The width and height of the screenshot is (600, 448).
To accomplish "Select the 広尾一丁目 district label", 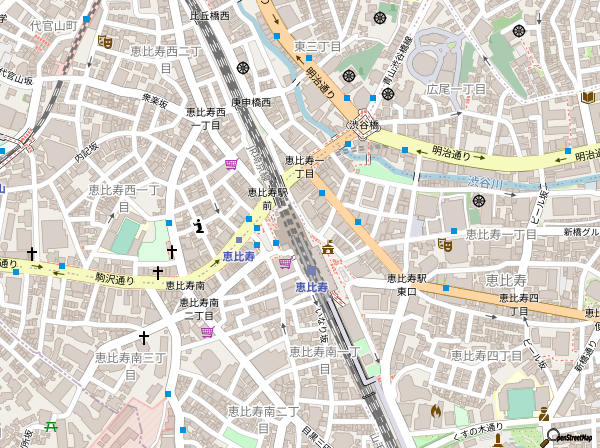I will 456,89.
